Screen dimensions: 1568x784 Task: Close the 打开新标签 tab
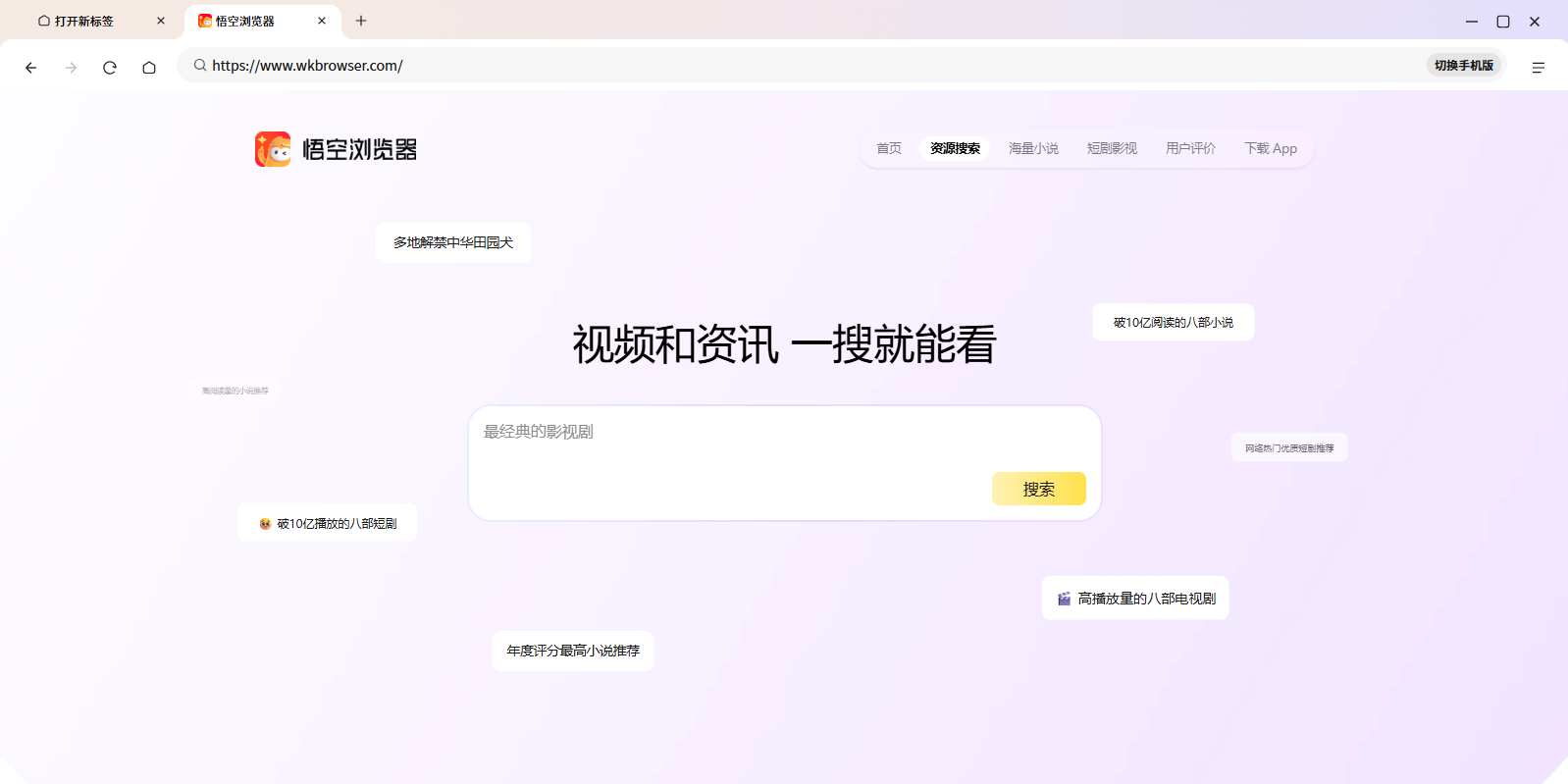pos(161,21)
